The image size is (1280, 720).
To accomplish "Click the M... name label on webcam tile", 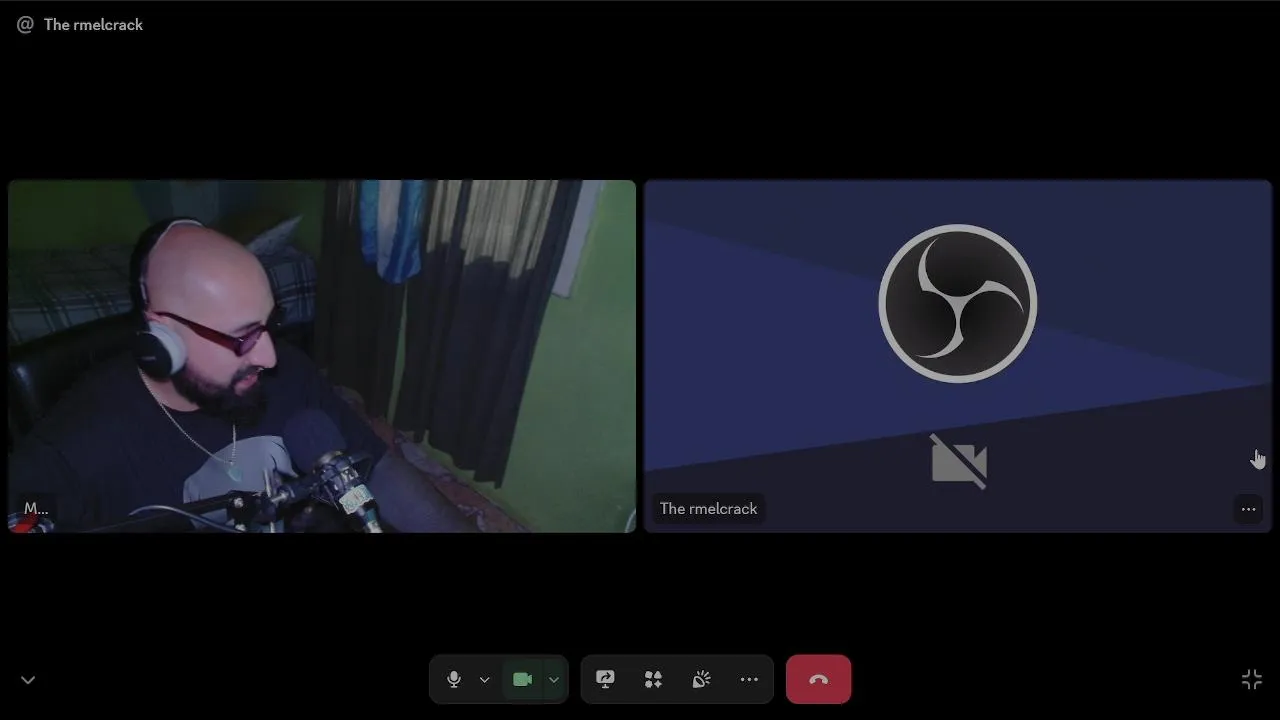I will tap(36, 508).
